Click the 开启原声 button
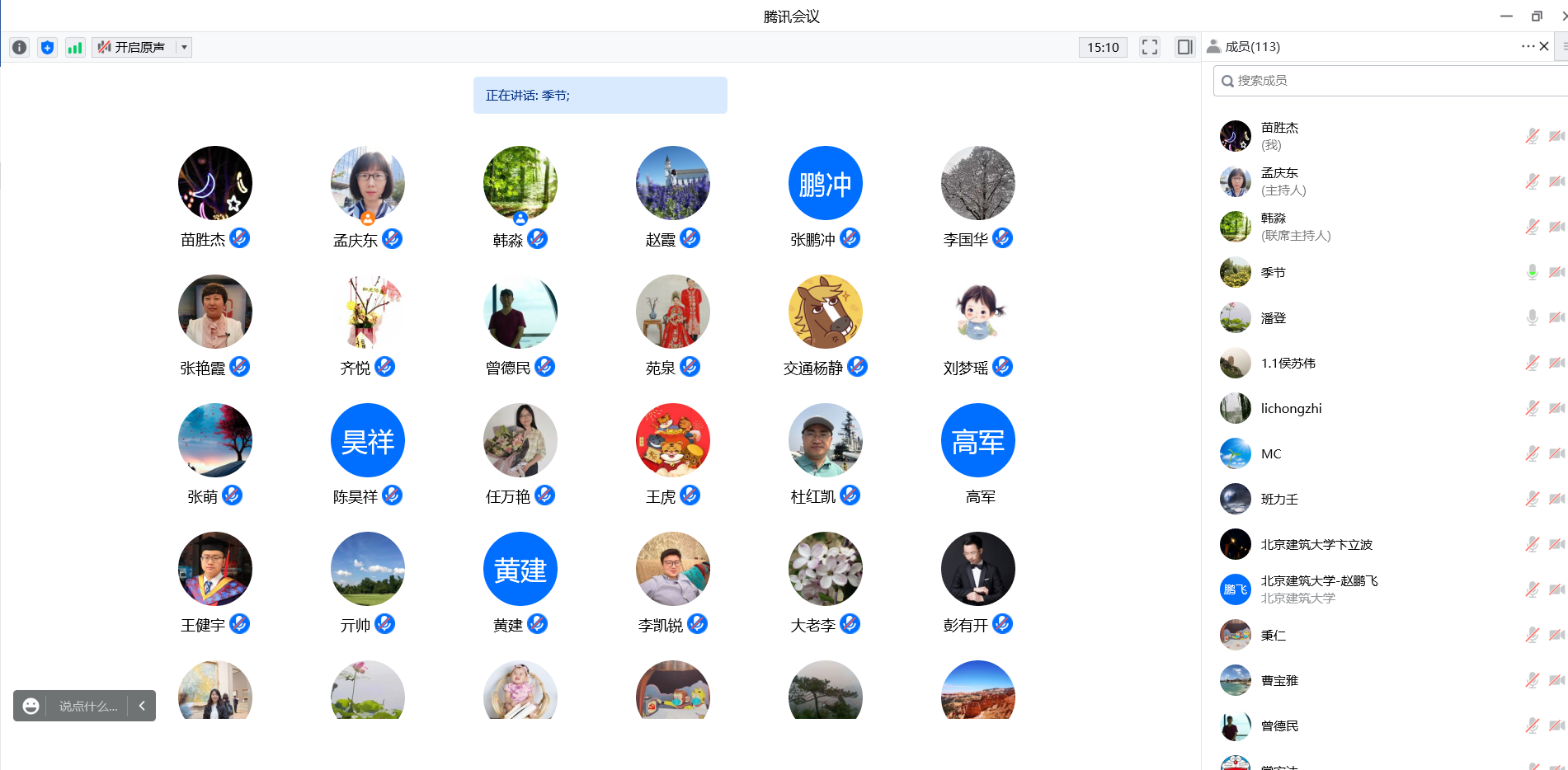Image resolution: width=1568 pixels, height=770 pixels. tap(132, 48)
